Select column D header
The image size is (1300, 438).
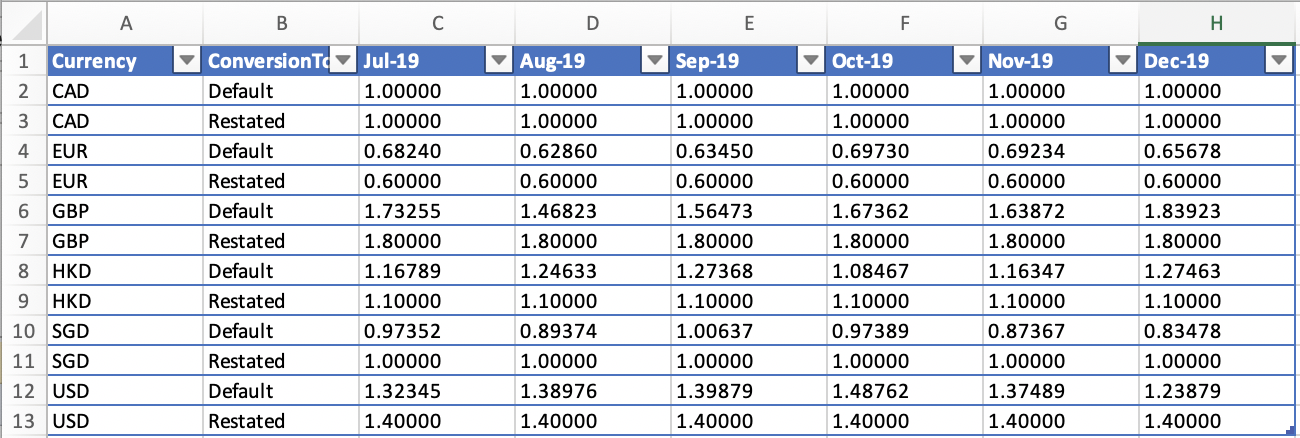[593, 22]
